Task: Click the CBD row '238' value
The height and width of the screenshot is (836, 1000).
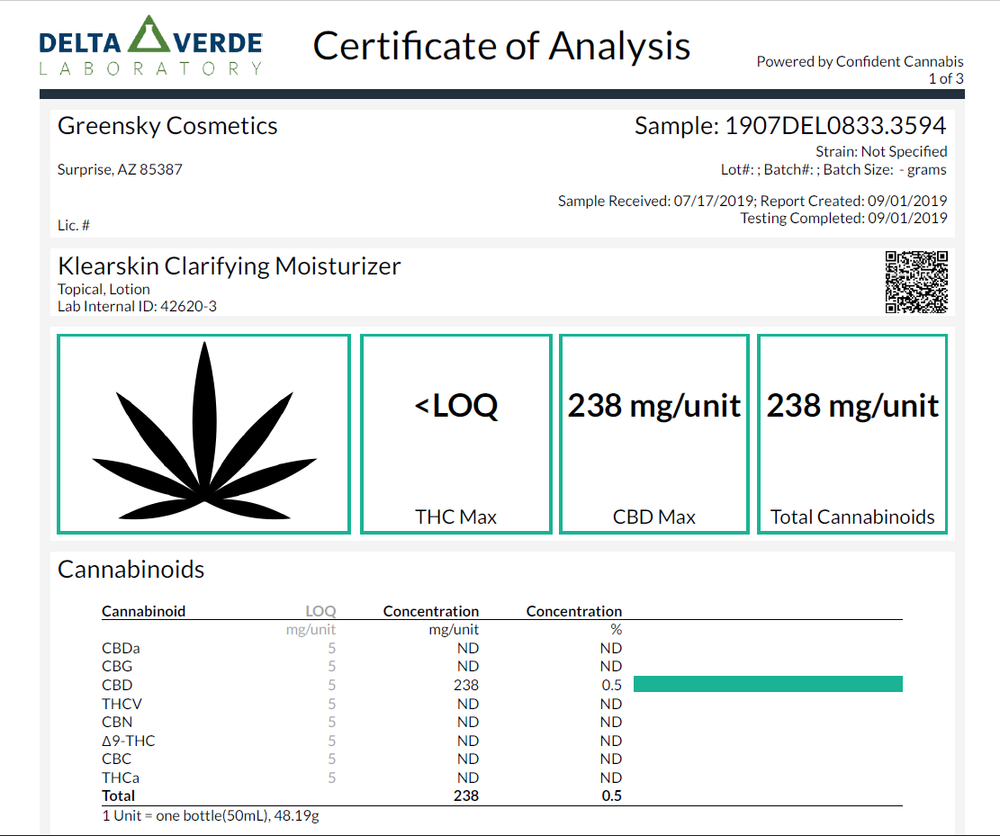Action: (x=466, y=685)
